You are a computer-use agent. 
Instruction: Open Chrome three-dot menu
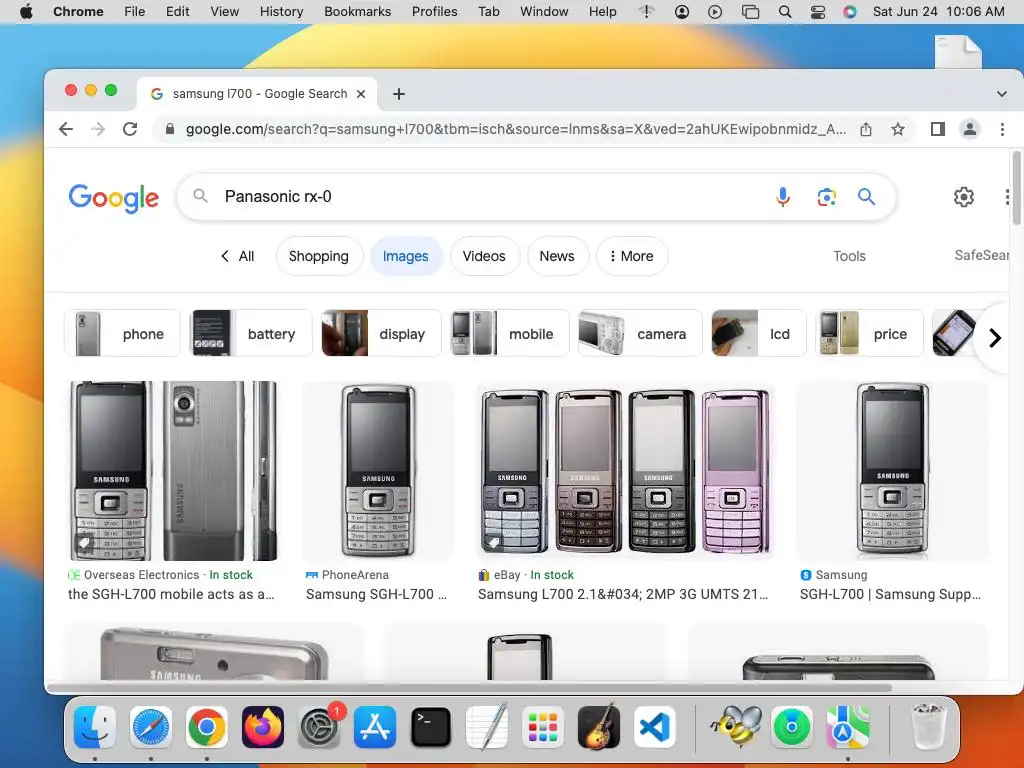1002,129
